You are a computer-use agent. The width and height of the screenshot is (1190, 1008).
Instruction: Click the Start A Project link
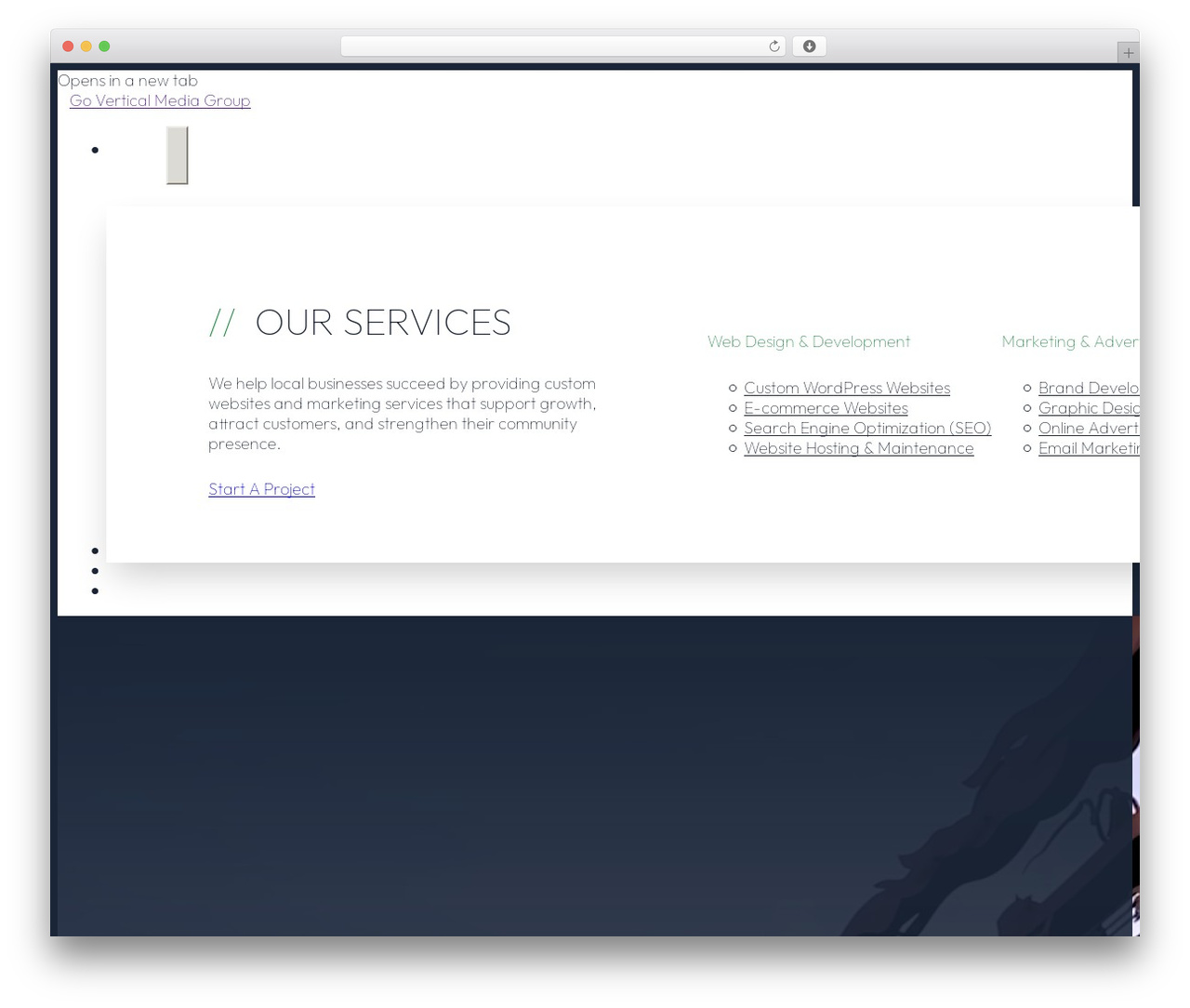[x=261, y=489]
